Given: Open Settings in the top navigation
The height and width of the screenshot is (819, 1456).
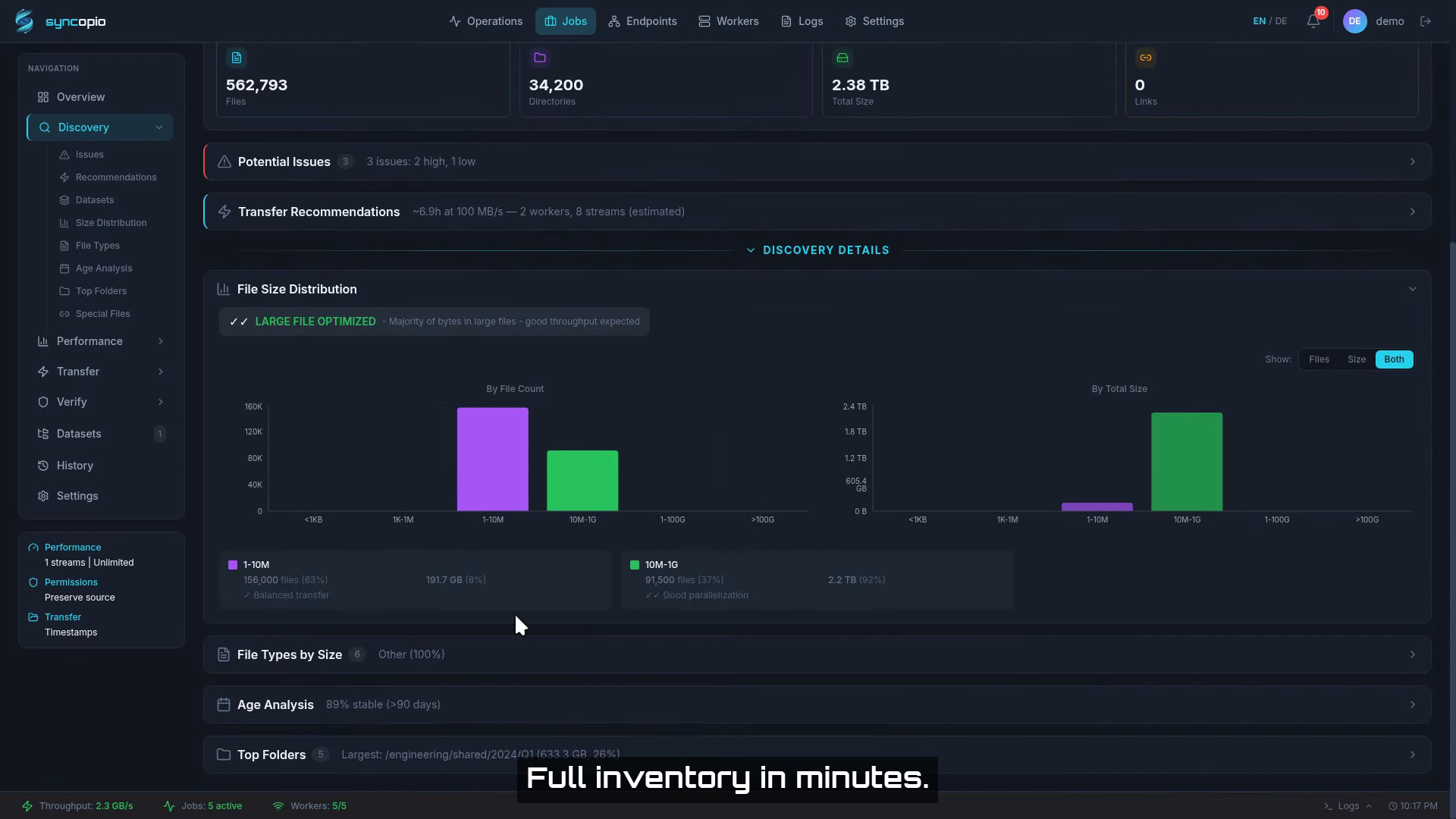Looking at the screenshot, I should tap(874, 21).
